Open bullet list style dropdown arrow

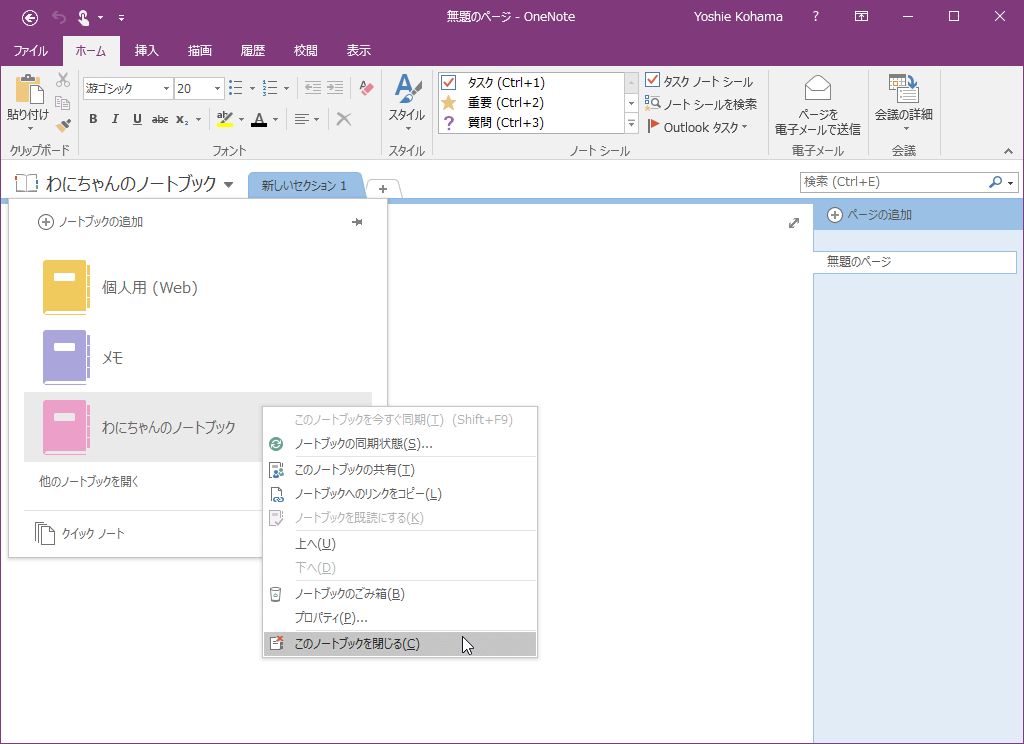(252, 88)
